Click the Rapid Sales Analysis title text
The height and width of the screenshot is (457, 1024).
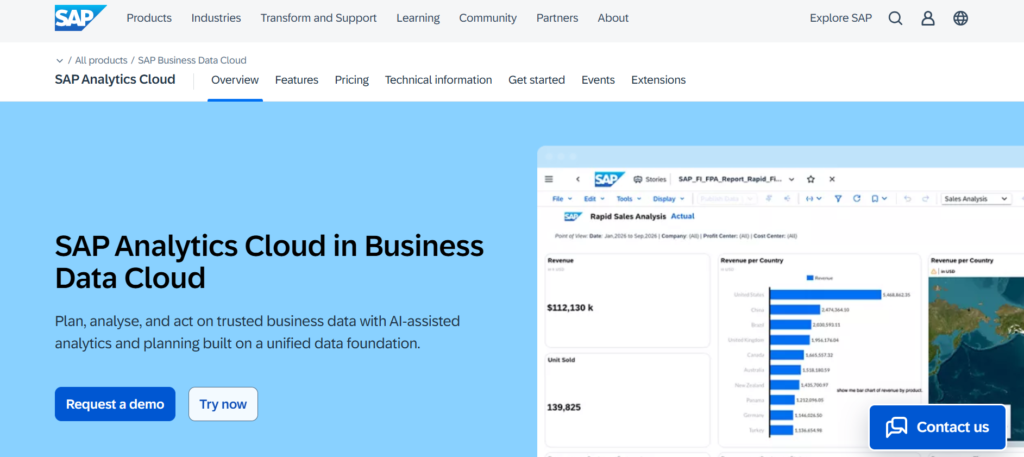[628, 216]
